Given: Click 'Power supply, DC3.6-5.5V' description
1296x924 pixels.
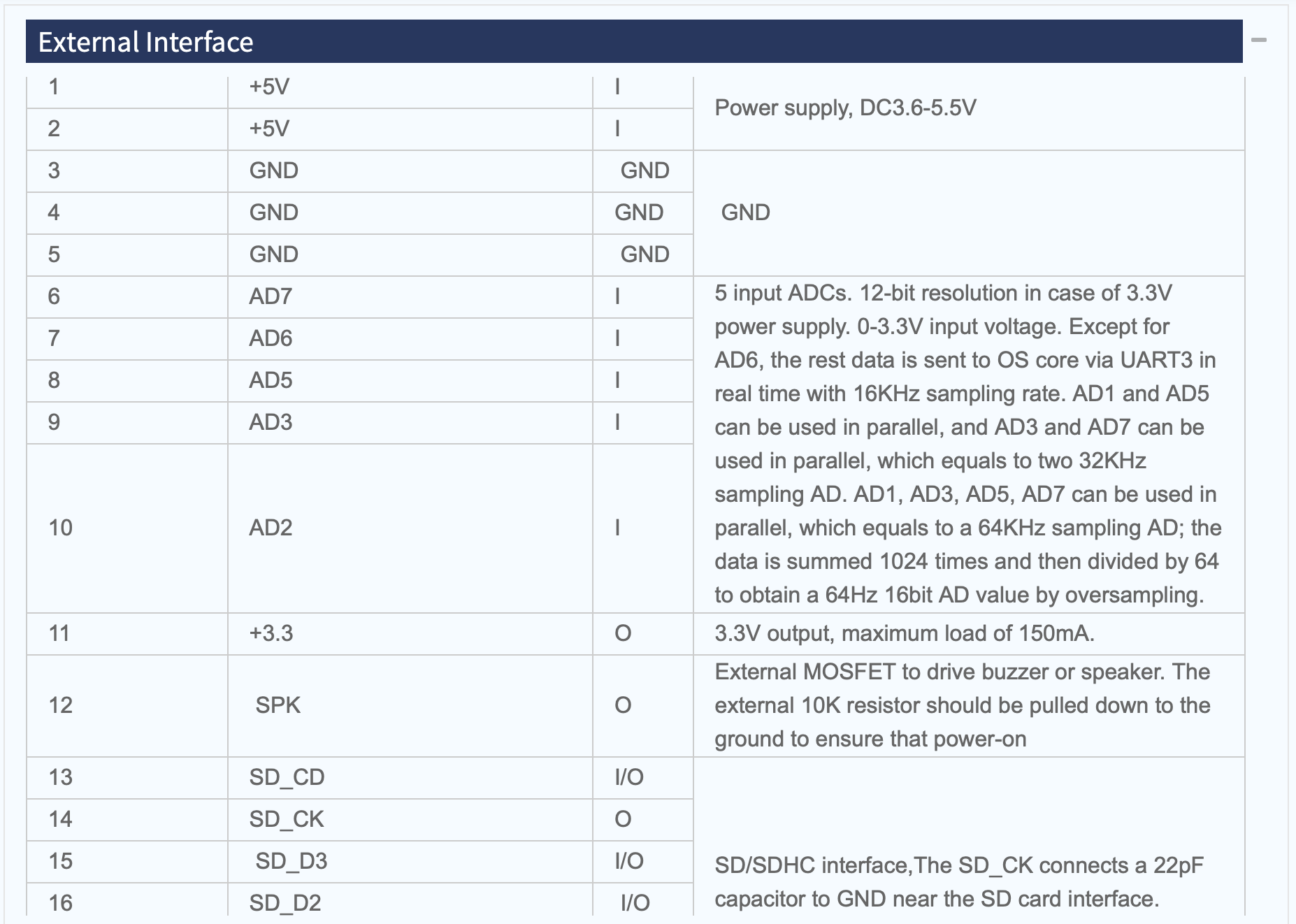Looking at the screenshot, I should 845,108.
